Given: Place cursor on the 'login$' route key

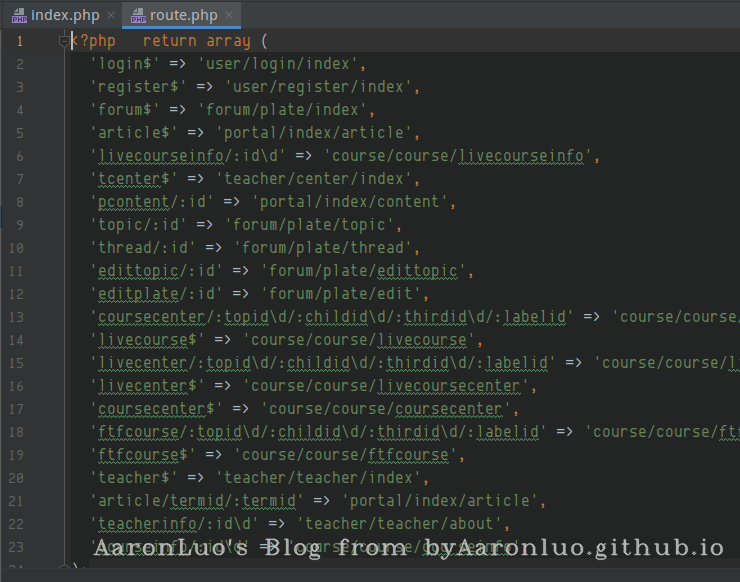Looking at the screenshot, I should click(x=123, y=64).
